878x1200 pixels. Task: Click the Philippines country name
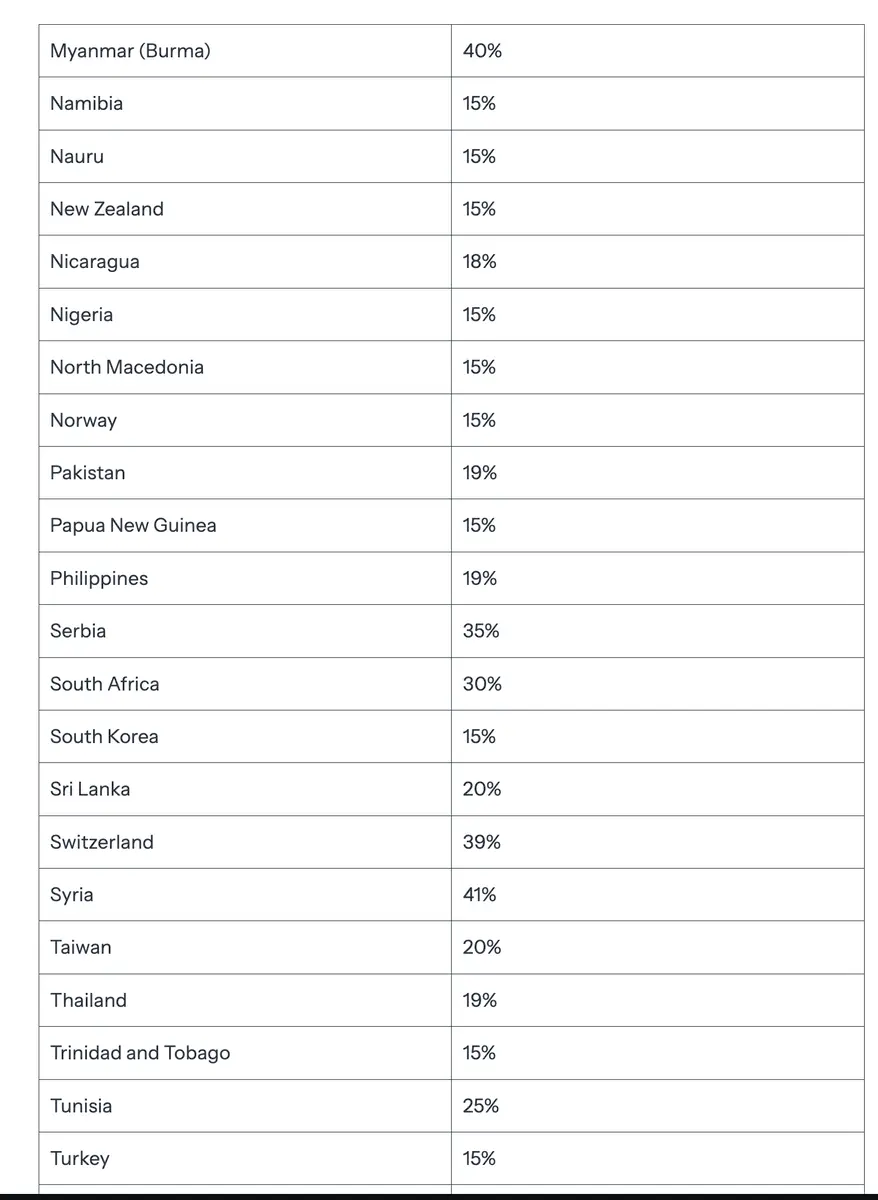pyautogui.click(x=99, y=579)
